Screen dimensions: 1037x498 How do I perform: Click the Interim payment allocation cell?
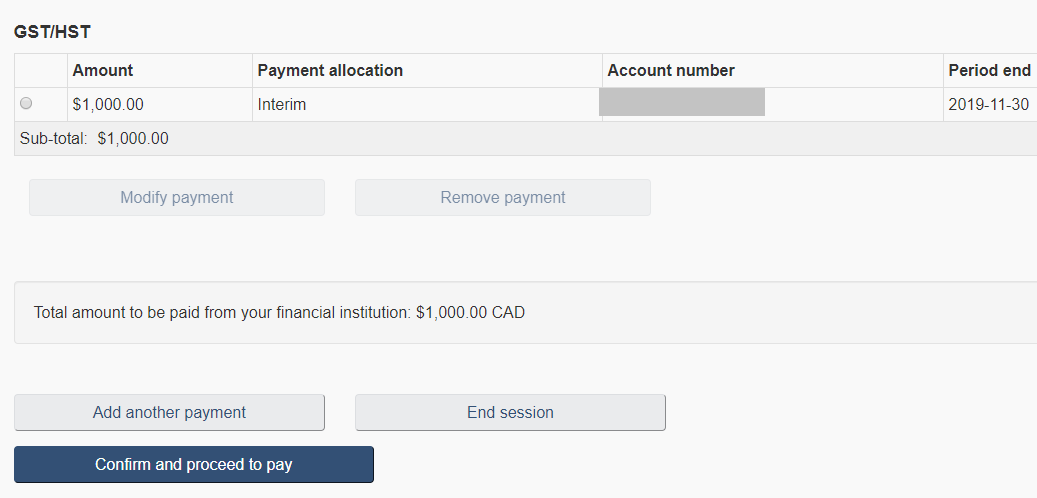[282, 104]
